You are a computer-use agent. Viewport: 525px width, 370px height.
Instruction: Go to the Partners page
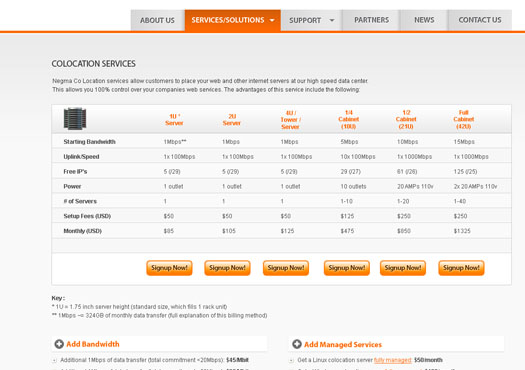(372, 20)
